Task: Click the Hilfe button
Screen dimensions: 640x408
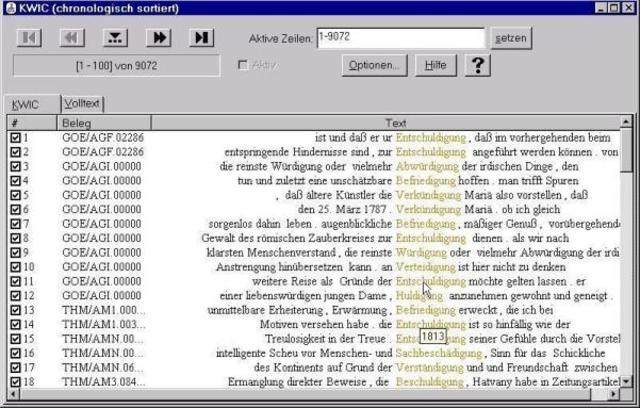Action: coord(436,65)
